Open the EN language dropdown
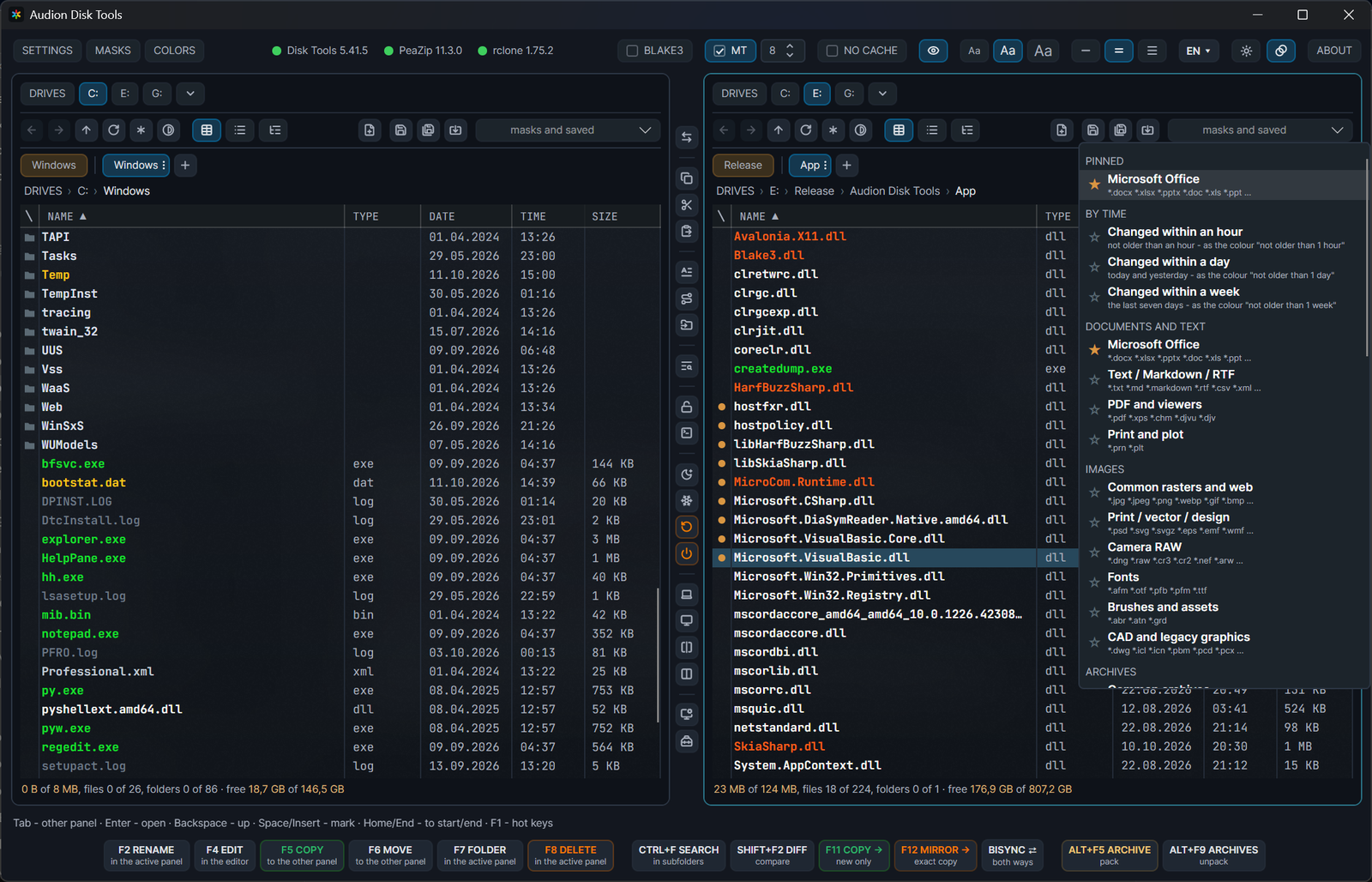Viewport: 1372px width, 882px height. [x=1198, y=51]
